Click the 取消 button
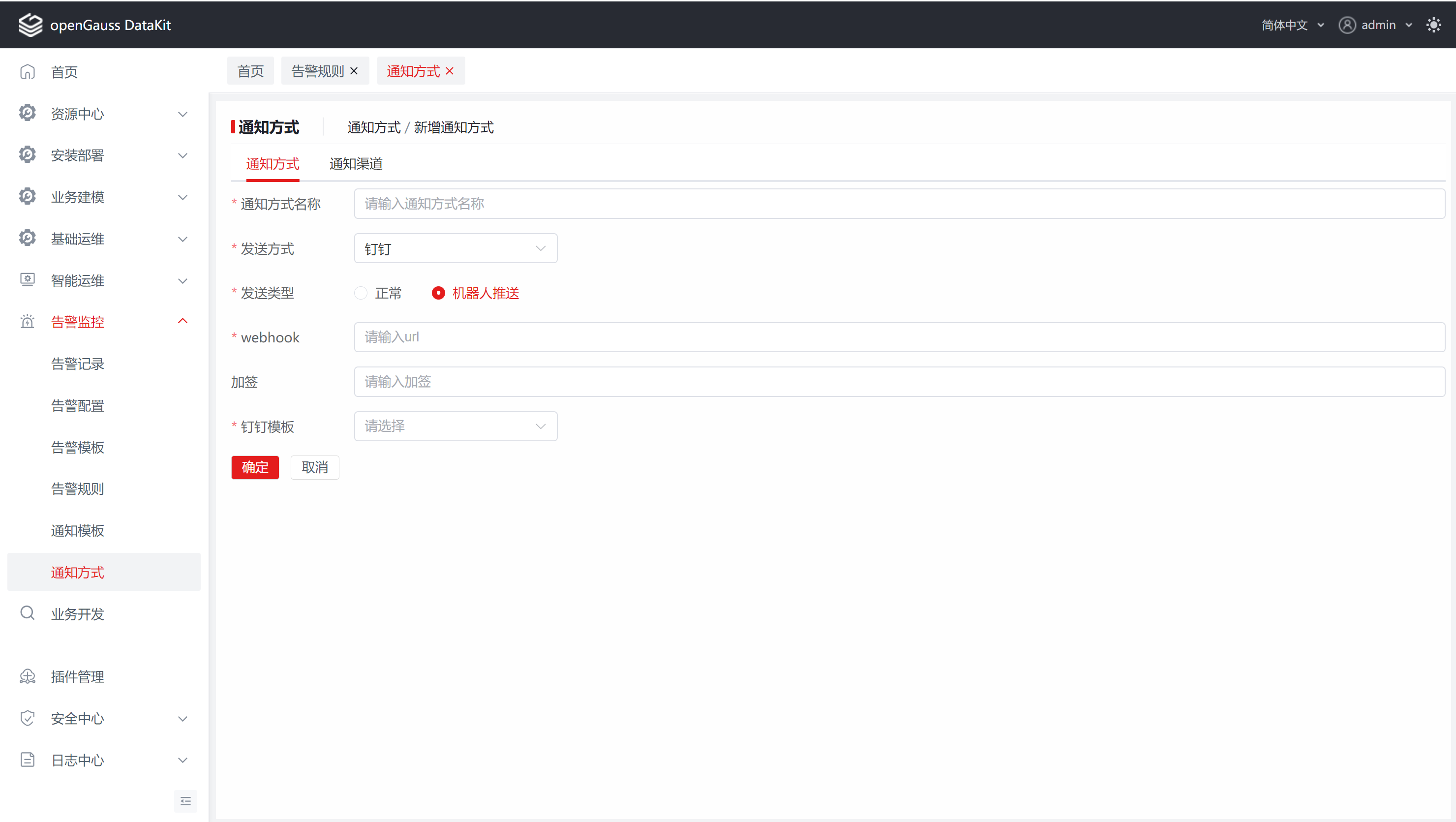Viewport: 1456px width, 822px height. (314, 467)
